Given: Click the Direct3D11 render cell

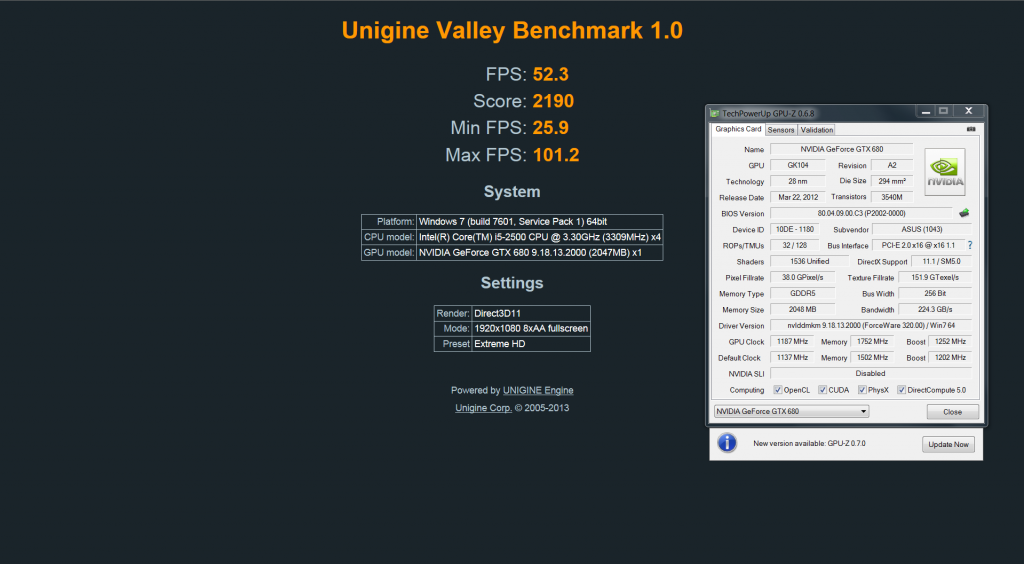Looking at the screenshot, I should click(531, 313).
